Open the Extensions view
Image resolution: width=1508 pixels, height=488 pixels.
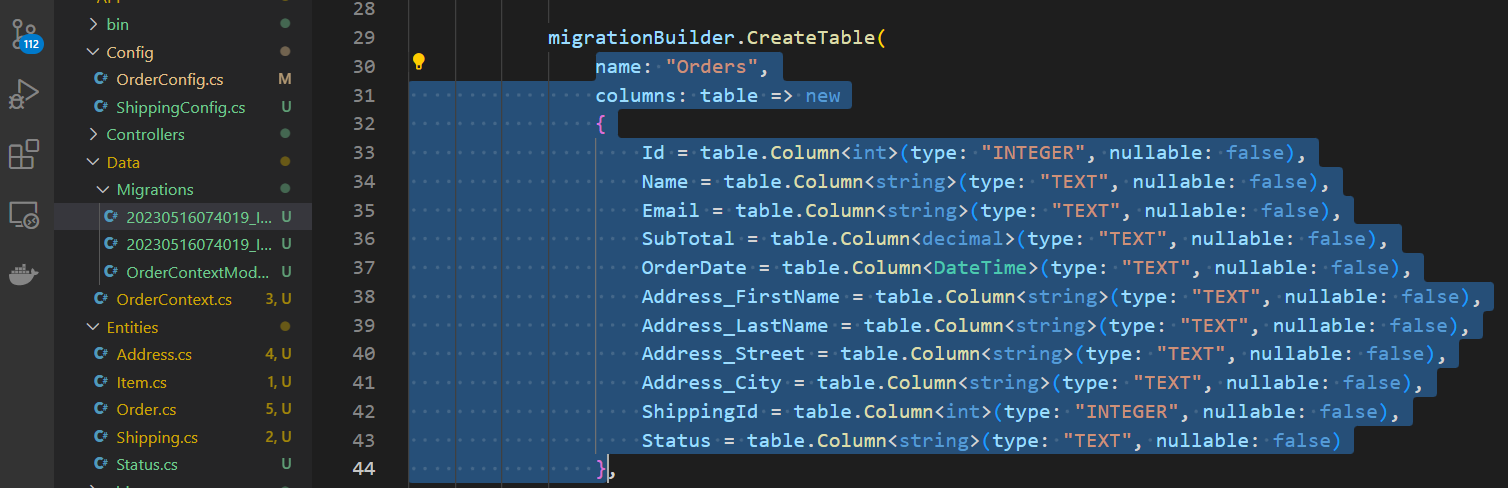(x=24, y=155)
